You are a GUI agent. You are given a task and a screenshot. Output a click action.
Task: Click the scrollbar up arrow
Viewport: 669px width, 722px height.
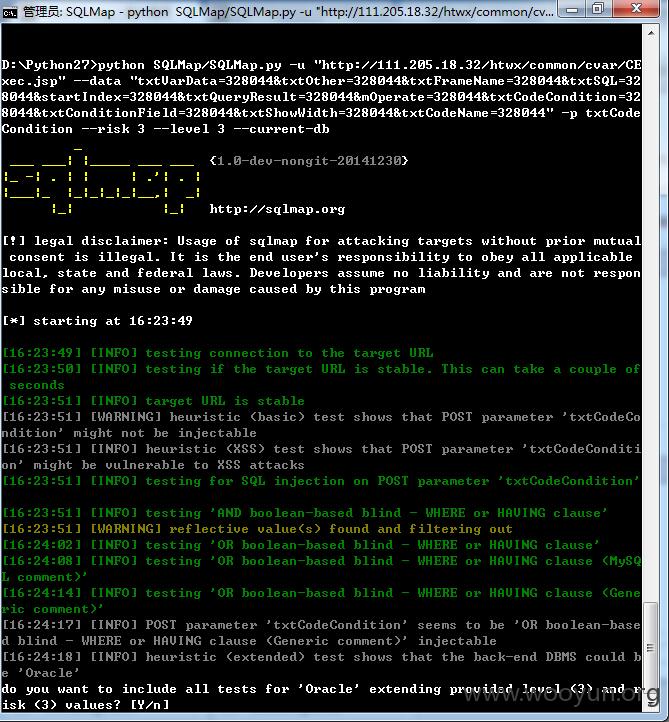tap(651, 33)
